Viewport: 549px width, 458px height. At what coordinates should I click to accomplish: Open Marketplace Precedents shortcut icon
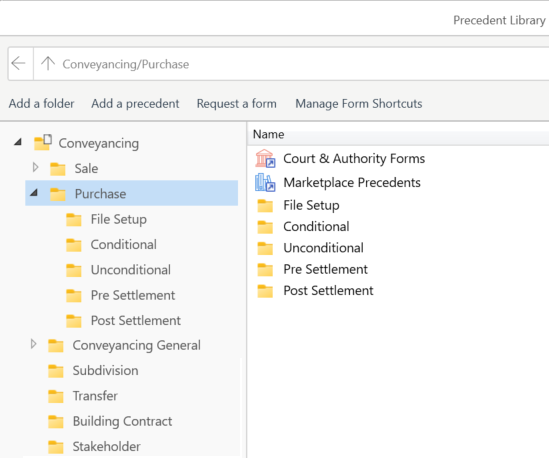[265, 182]
